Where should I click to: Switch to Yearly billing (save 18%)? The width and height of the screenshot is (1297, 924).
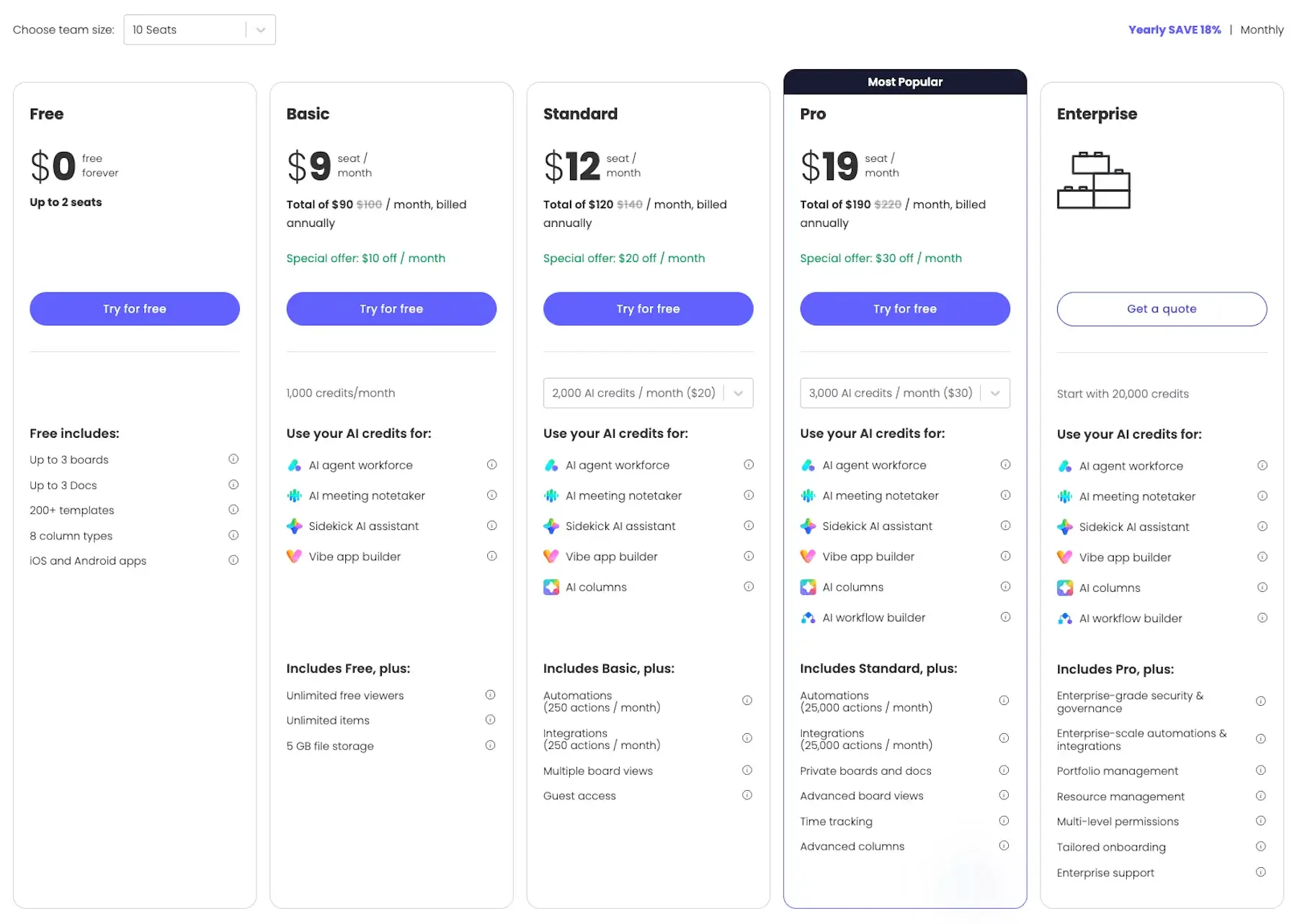[x=1175, y=30]
